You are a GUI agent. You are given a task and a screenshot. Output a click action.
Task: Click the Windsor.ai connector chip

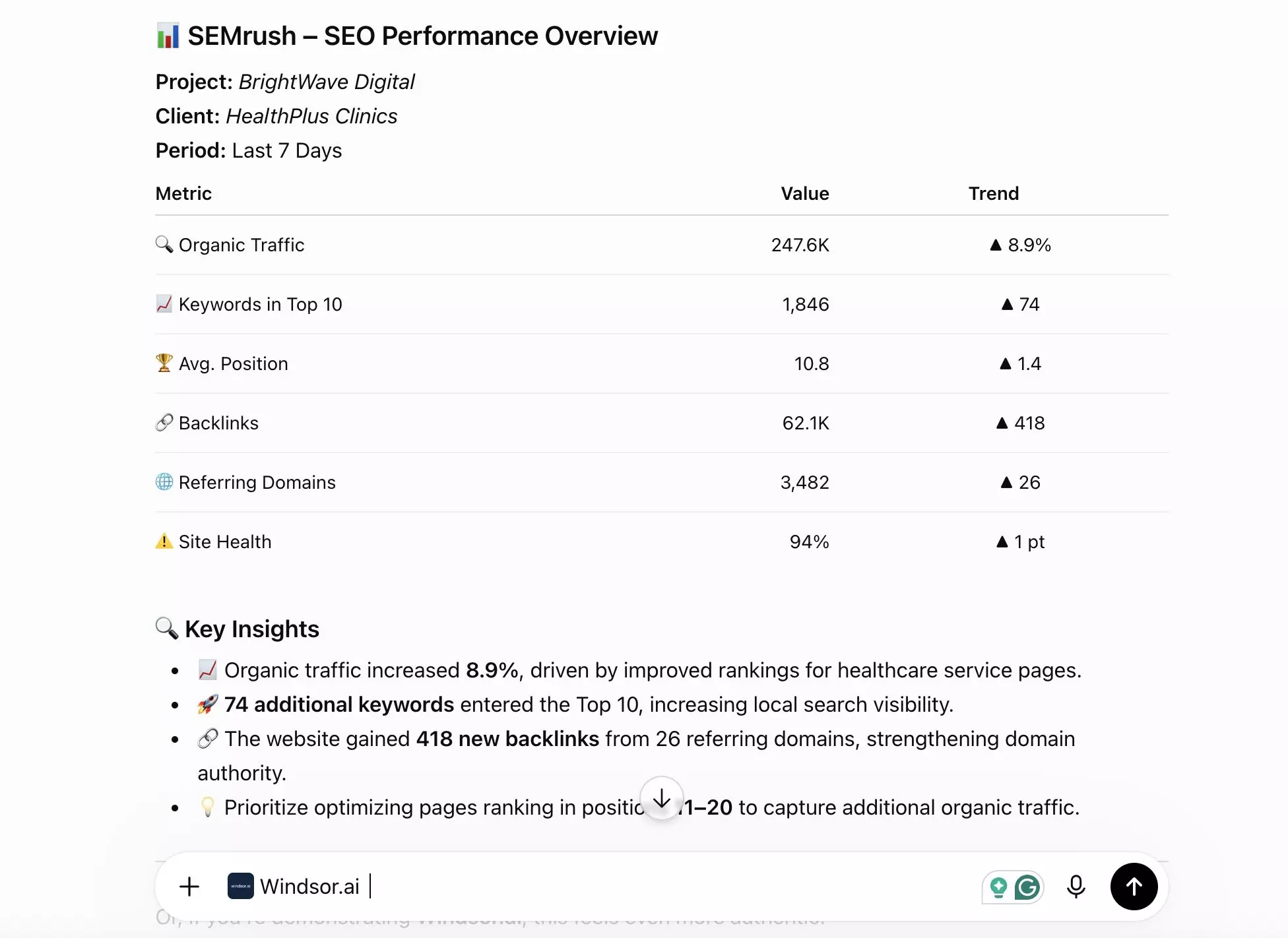[294, 887]
